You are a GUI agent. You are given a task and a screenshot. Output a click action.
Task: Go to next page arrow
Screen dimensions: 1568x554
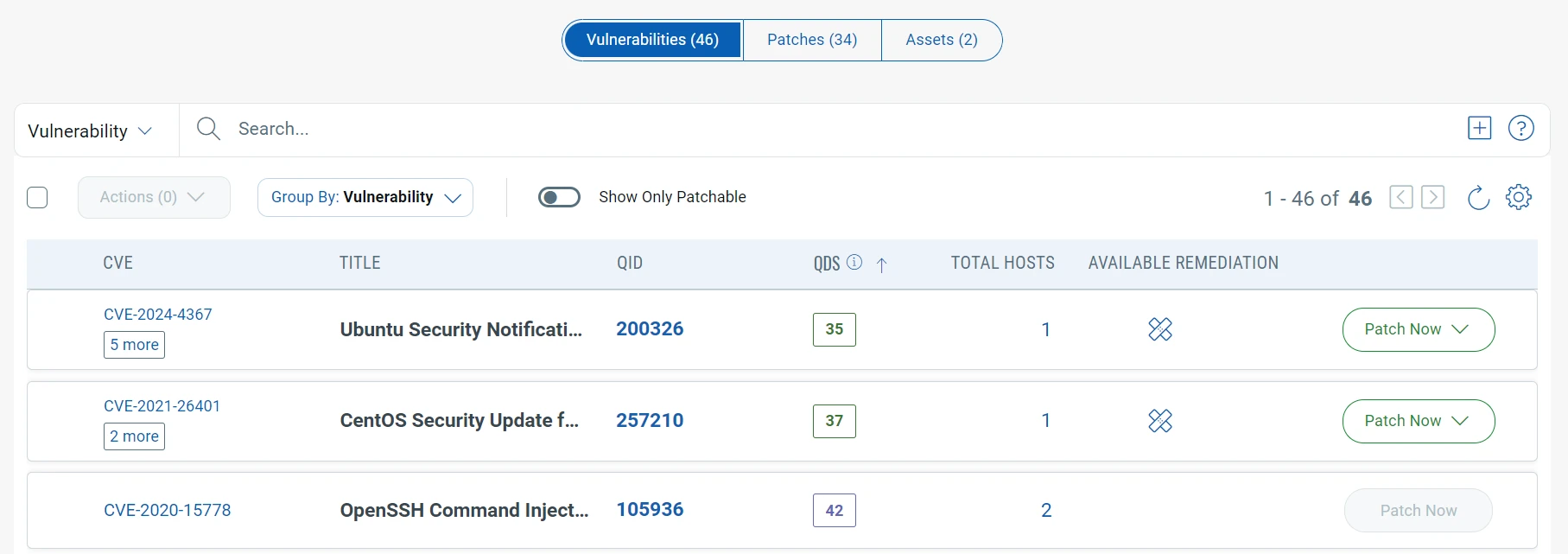tap(1433, 197)
